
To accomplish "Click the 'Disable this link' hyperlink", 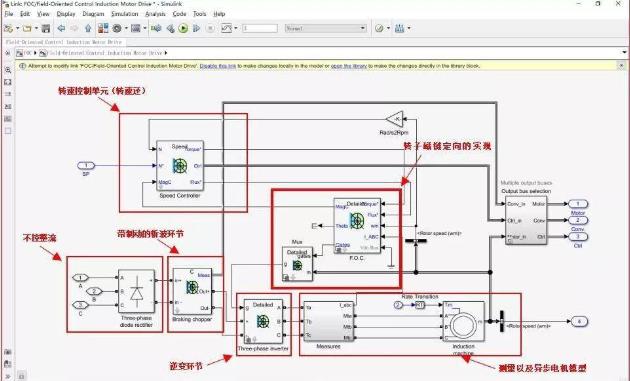I will 218,66.
